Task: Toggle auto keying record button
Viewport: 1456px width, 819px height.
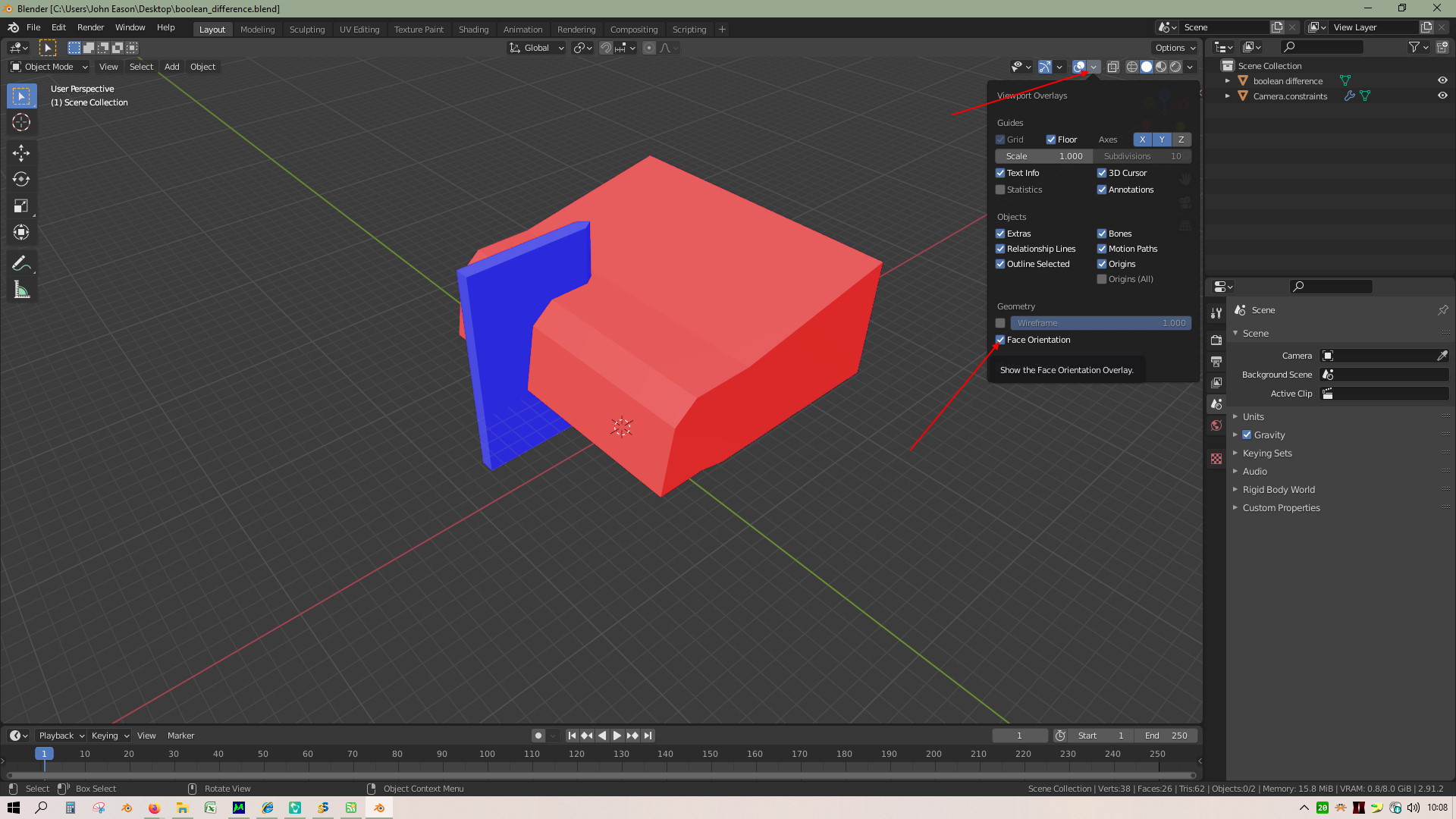Action: (538, 736)
